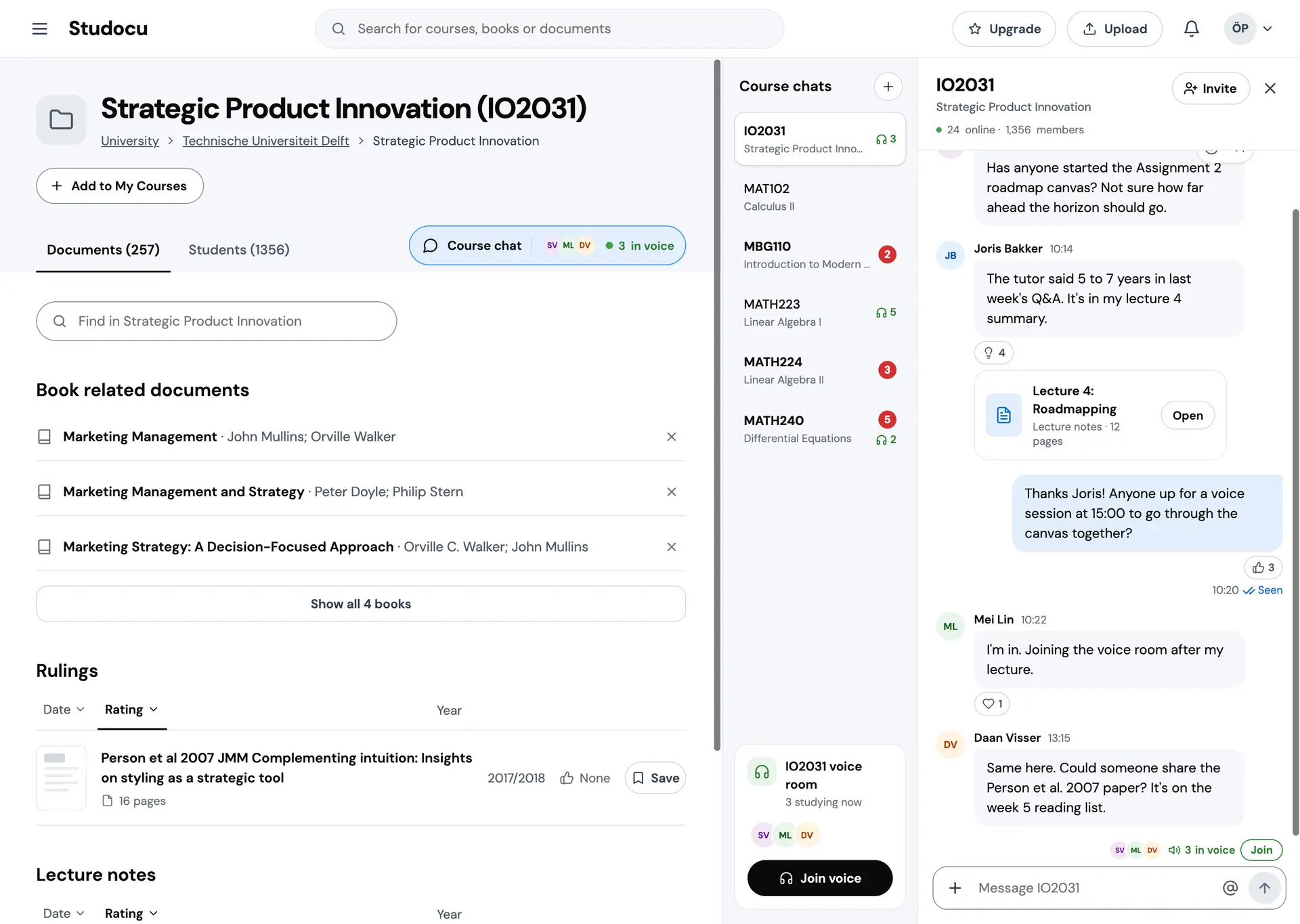The image size is (1300, 924).
Task: Click the Join voice button
Action: click(819, 878)
